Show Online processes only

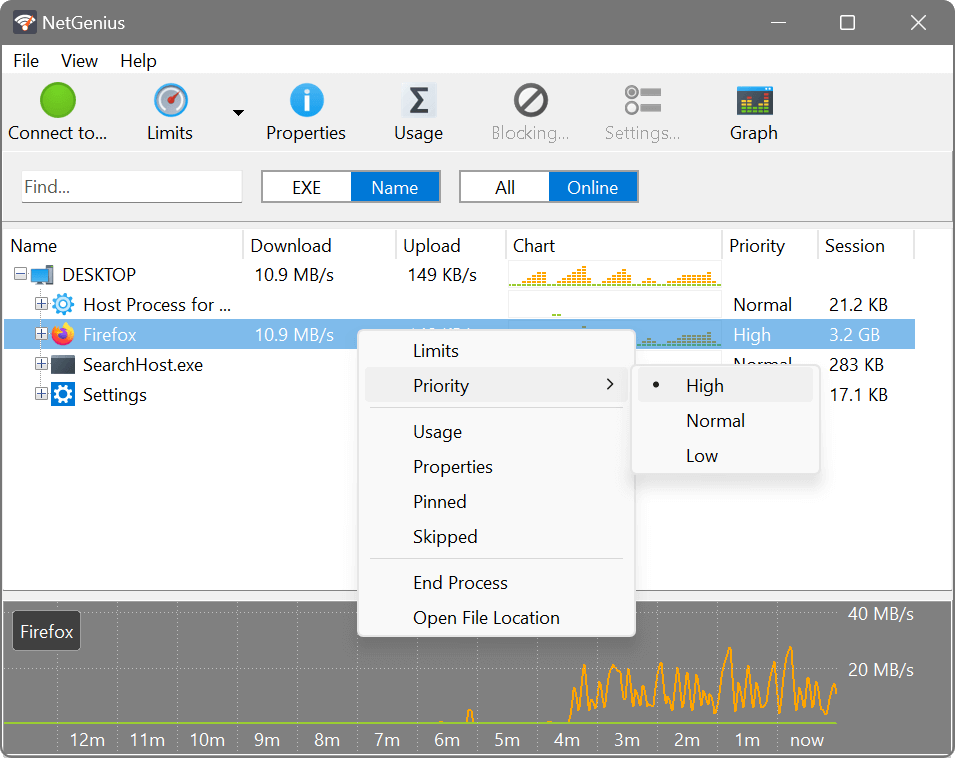pos(593,187)
